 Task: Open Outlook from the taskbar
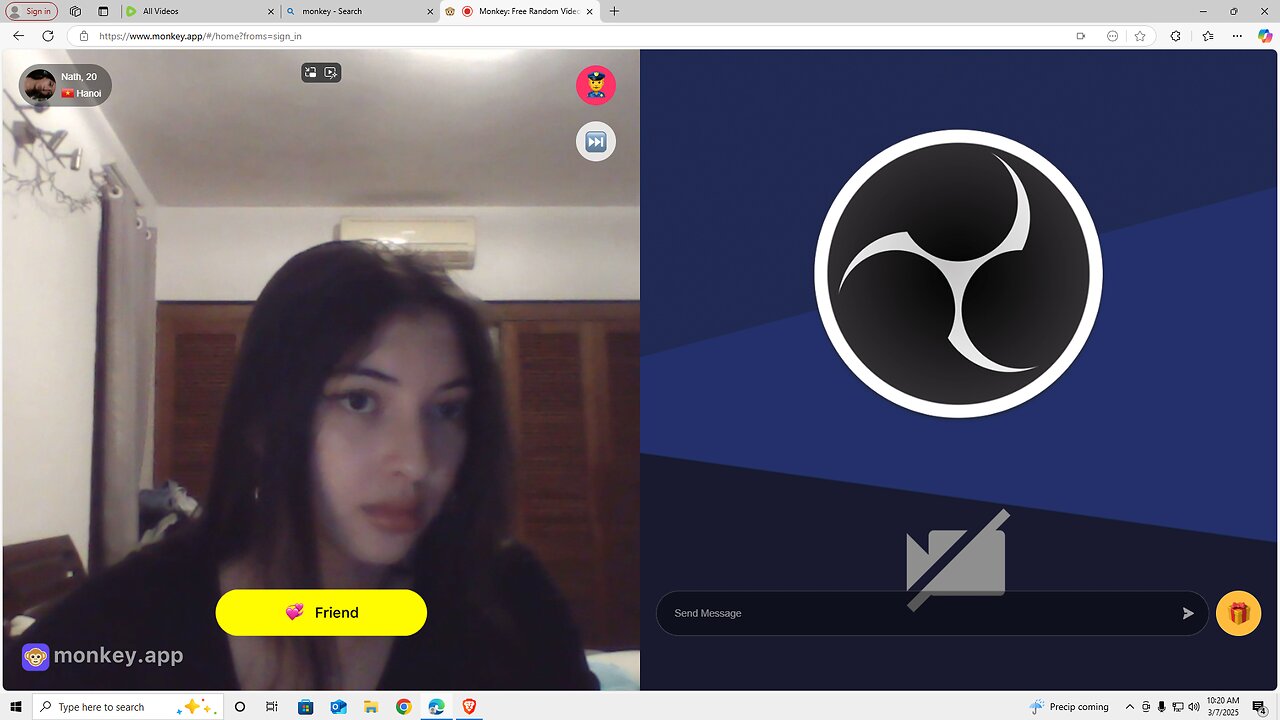click(338, 707)
